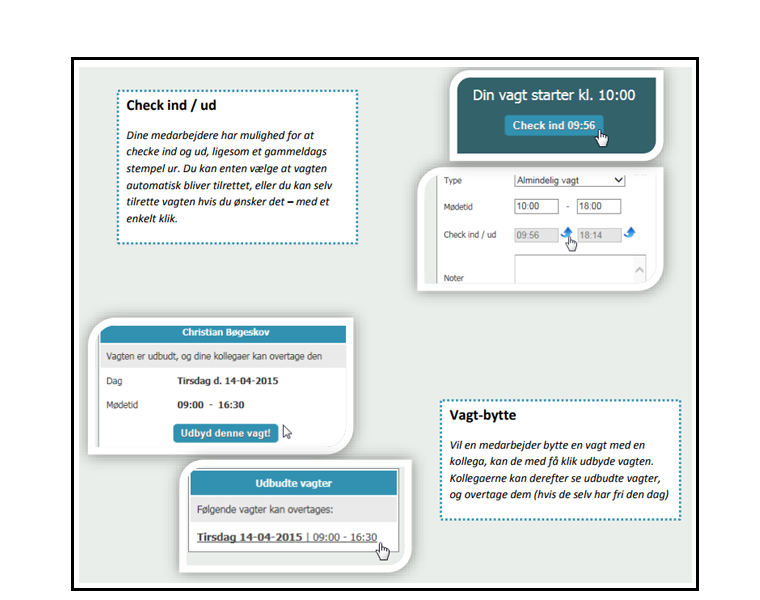The height and width of the screenshot is (600, 760).
Task: Click the Noter scrollbar up arrow
Action: pos(639,268)
